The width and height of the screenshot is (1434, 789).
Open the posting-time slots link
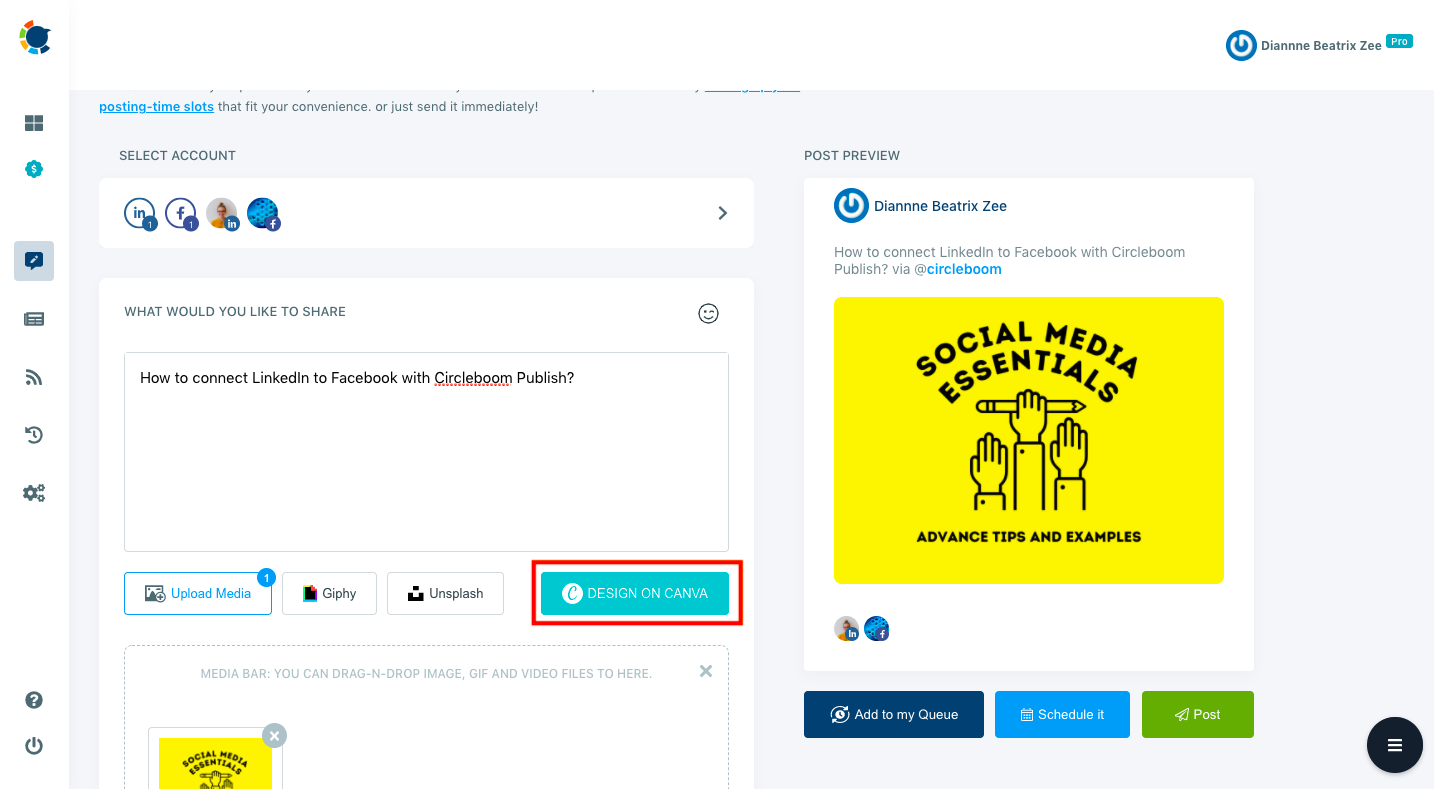(156, 106)
